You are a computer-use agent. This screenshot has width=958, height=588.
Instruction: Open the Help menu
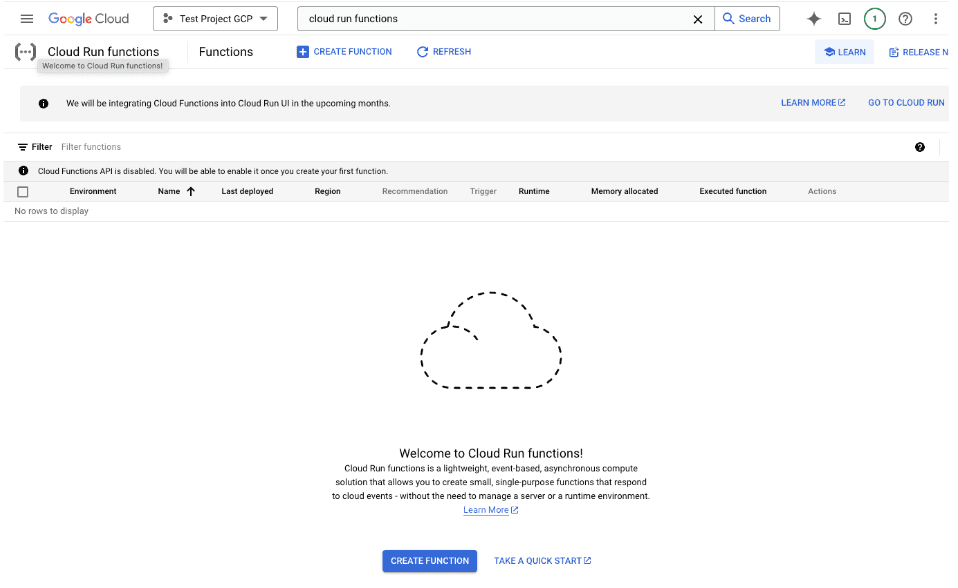905,18
